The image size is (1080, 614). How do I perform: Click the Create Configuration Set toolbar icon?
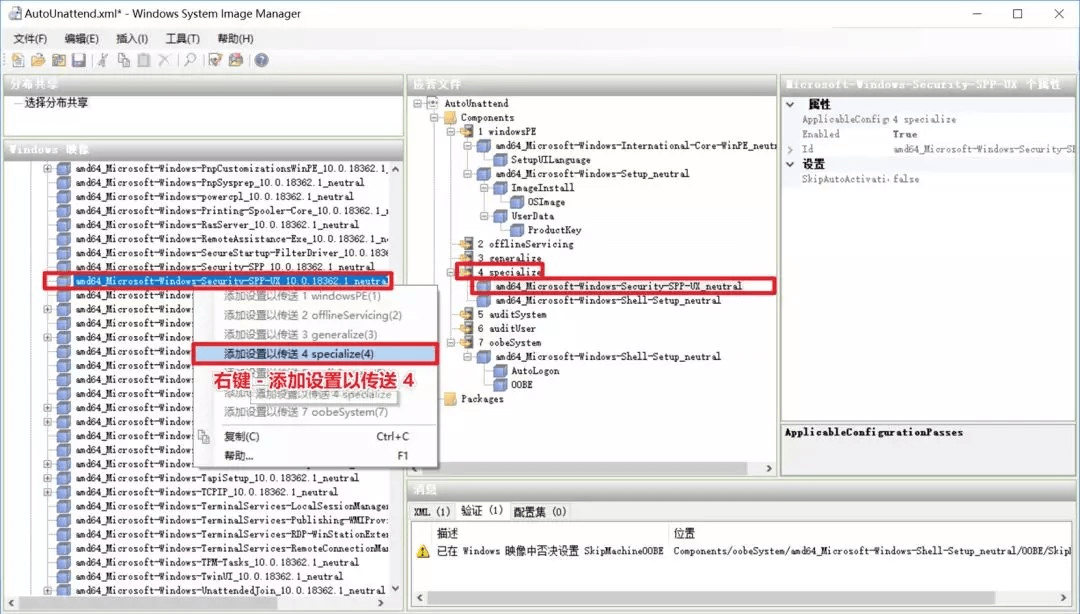236,61
